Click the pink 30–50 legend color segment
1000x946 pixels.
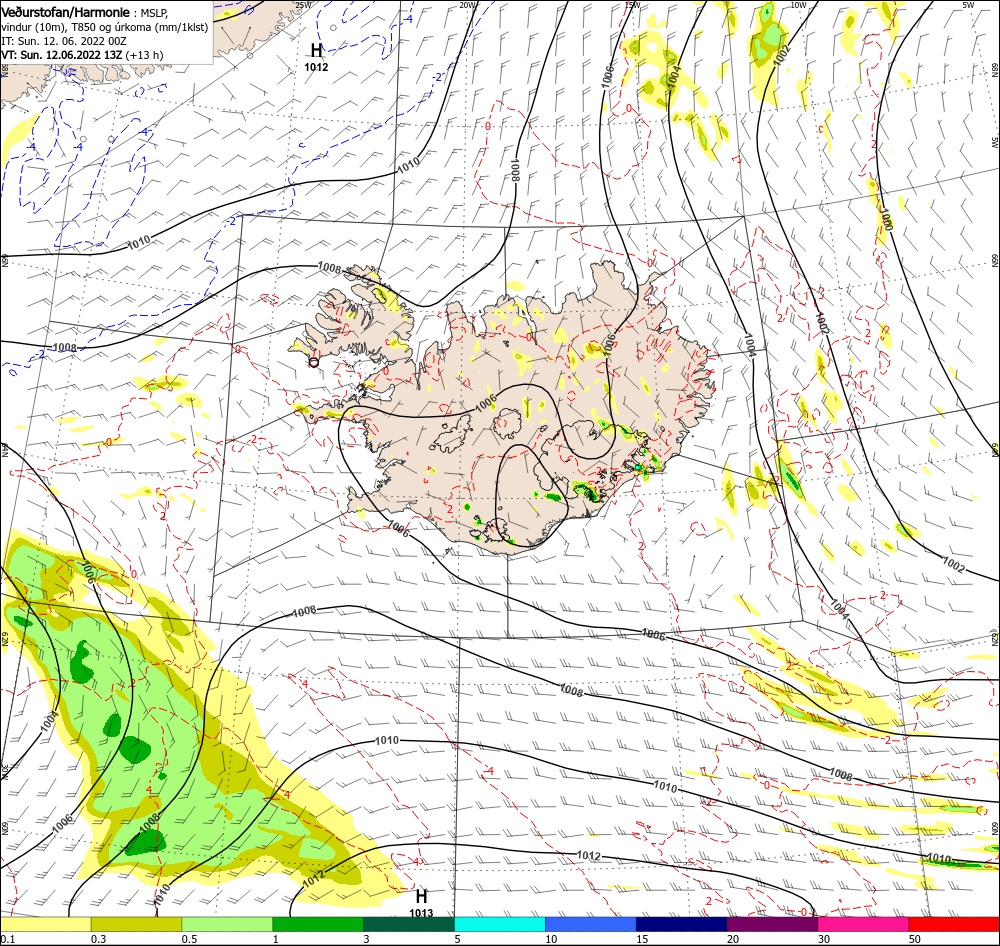864,924
